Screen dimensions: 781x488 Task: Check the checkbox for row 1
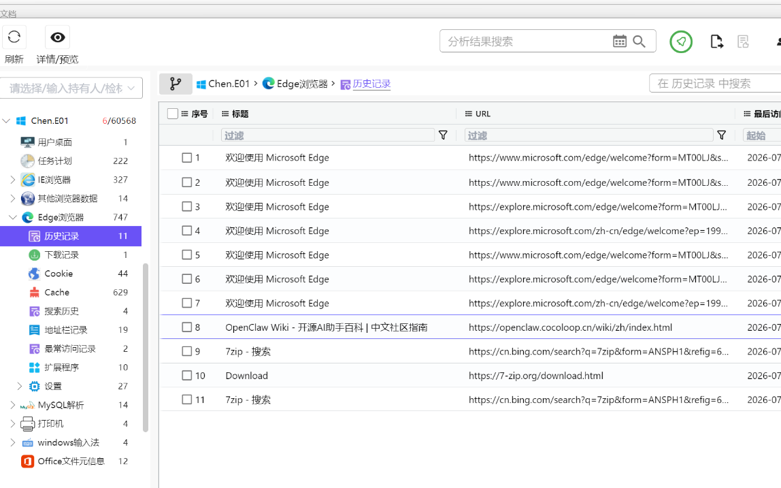[187, 158]
